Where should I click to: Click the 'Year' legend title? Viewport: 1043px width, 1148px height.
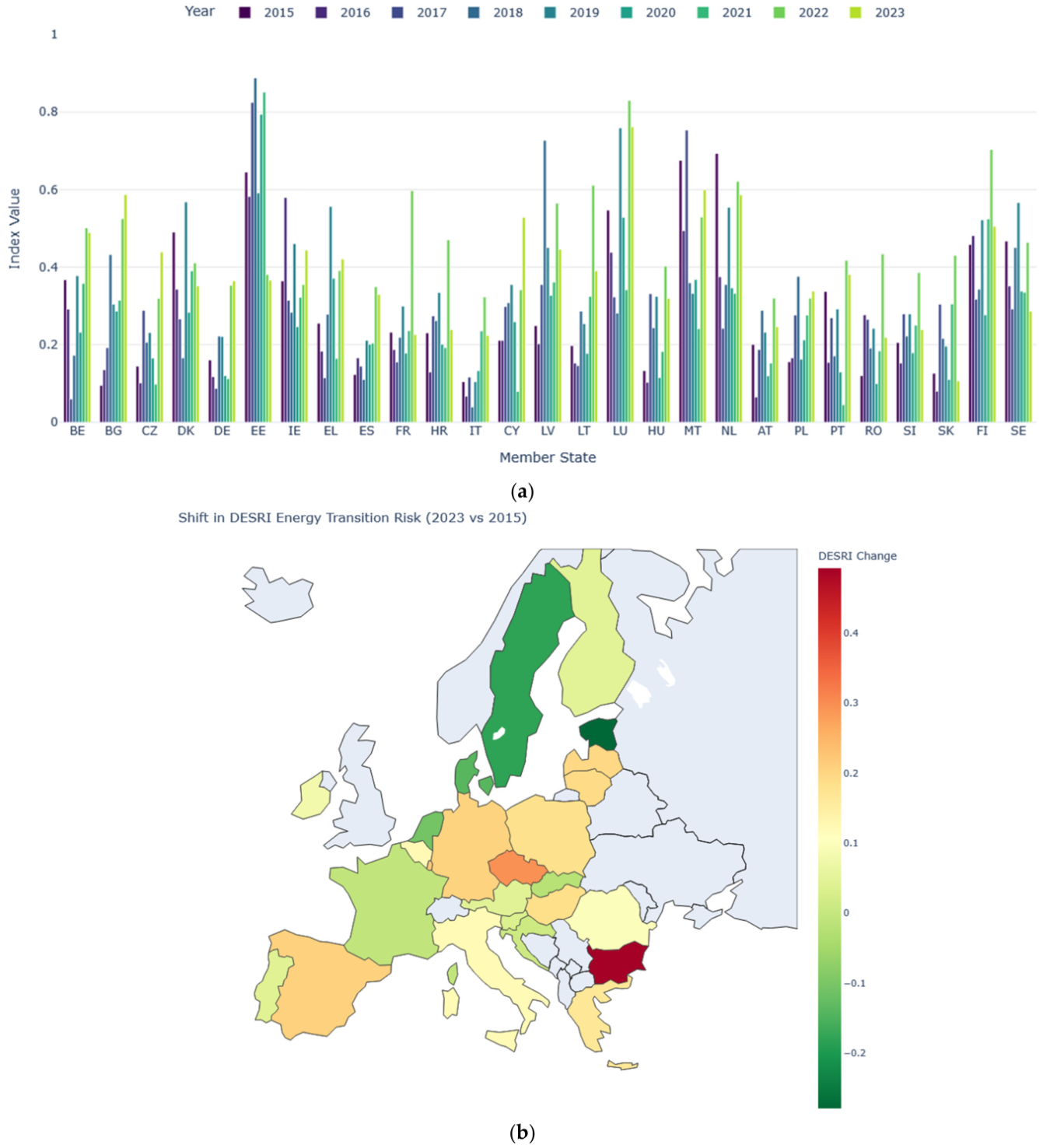click(200, 11)
